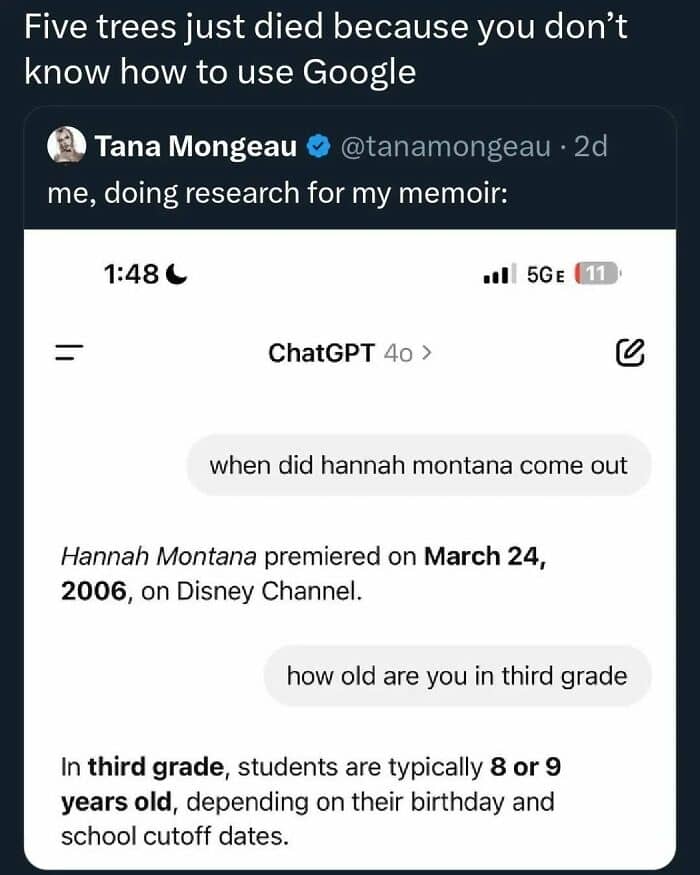Screen dimensions: 700x875
Task: Tap the 1:48 status bar clock
Action: [131, 273]
